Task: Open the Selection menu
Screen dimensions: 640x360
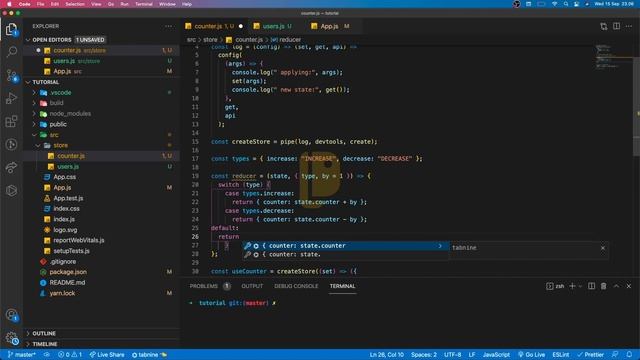Action: pyautogui.click(x=75, y=4)
